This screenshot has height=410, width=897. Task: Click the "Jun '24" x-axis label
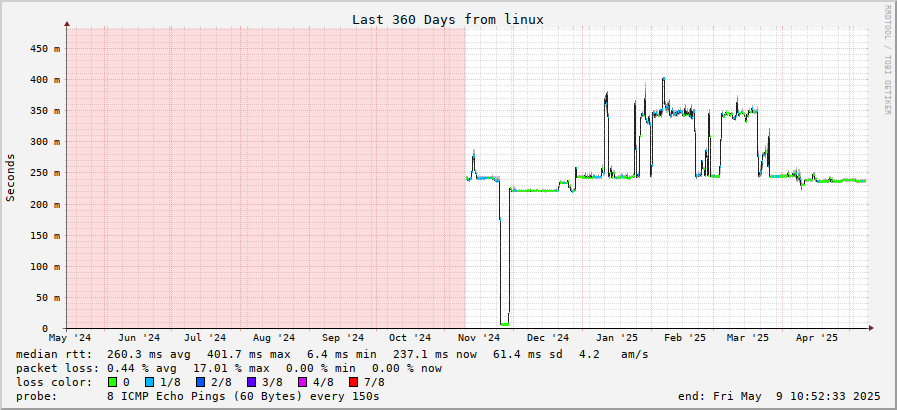(140, 338)
